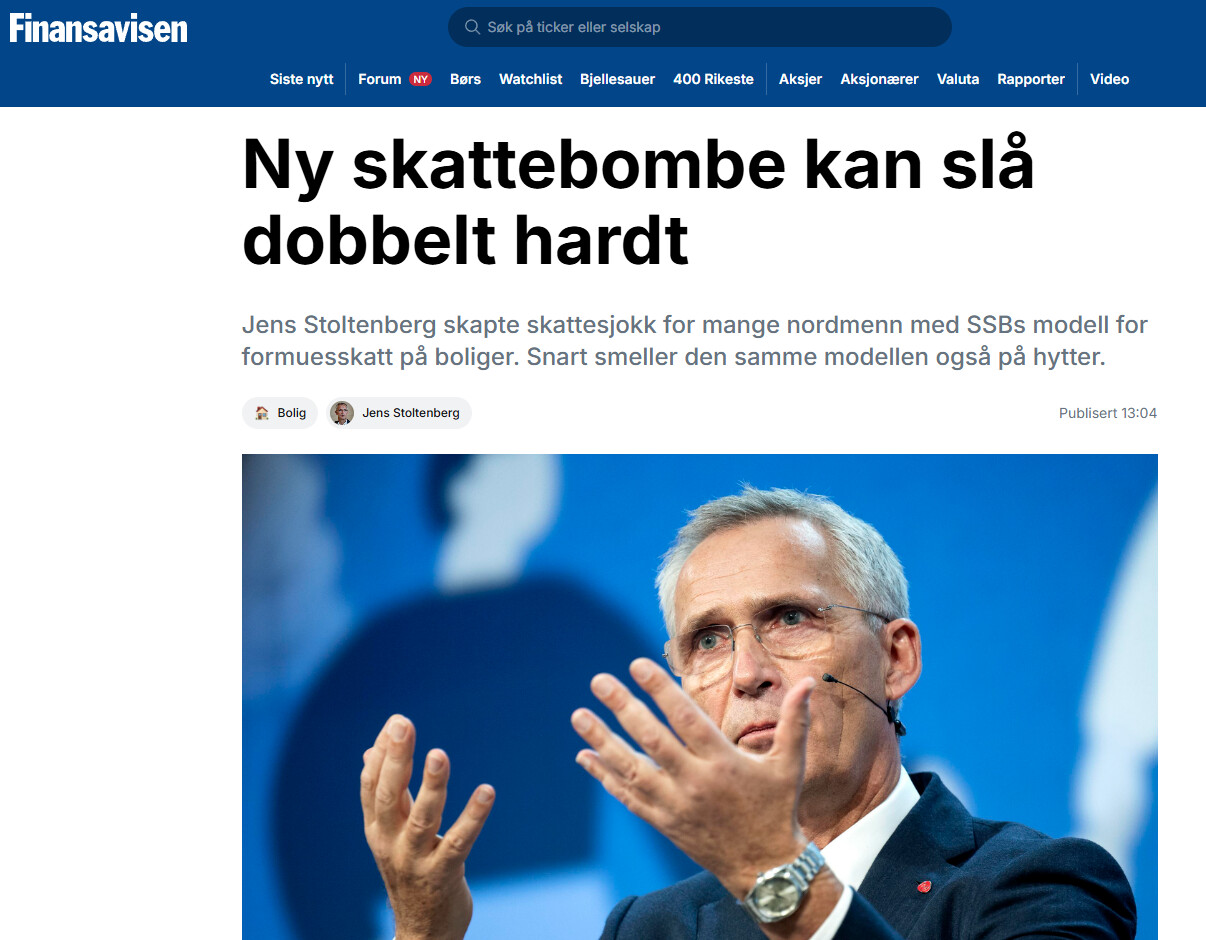Click the article photo of Stoltenberg
The image size is (1206, 940).
(700, 697)
